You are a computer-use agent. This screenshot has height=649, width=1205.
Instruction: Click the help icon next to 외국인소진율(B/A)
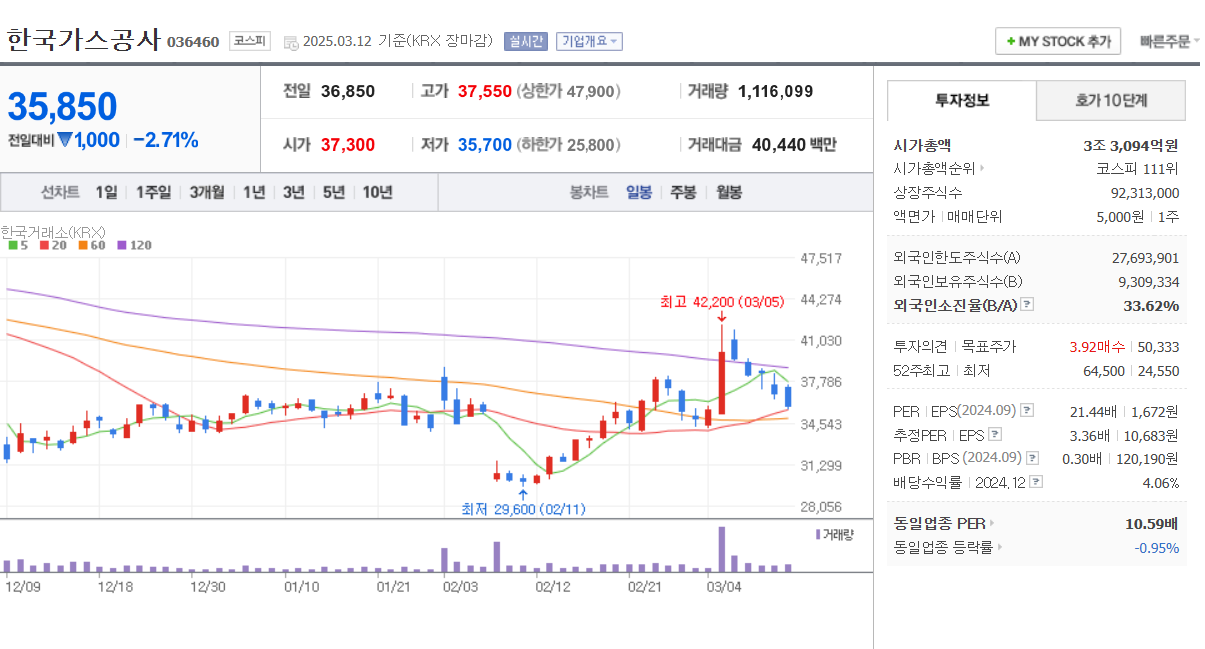tap(1026, 305)
